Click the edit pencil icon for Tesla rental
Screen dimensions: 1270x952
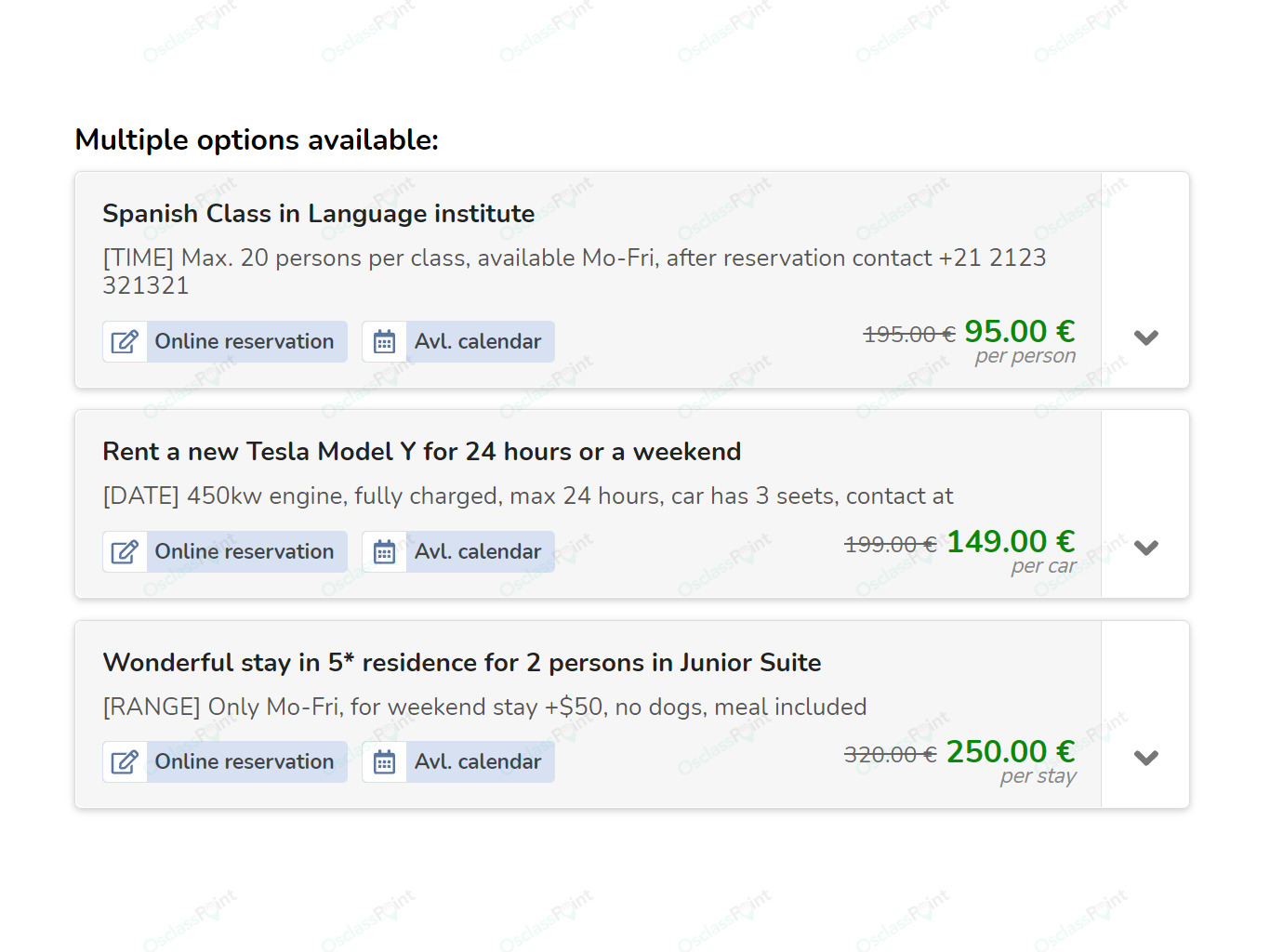[x=125, y=552]
